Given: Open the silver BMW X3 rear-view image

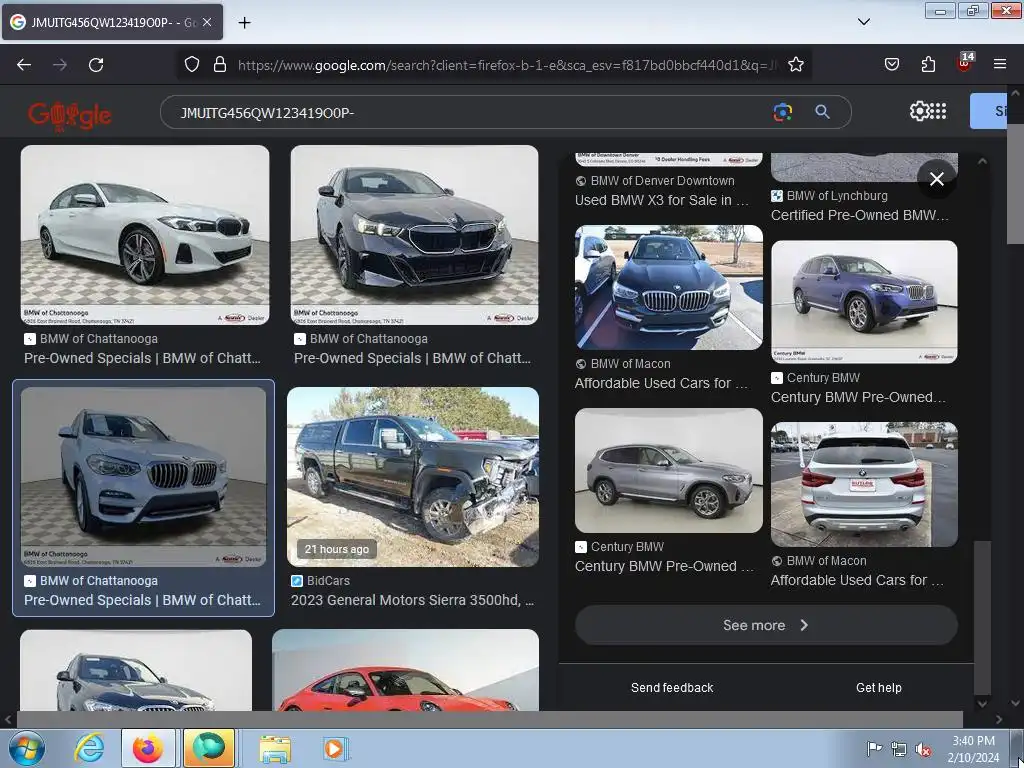Looking at the screenshot, I should tap(864, 485).
